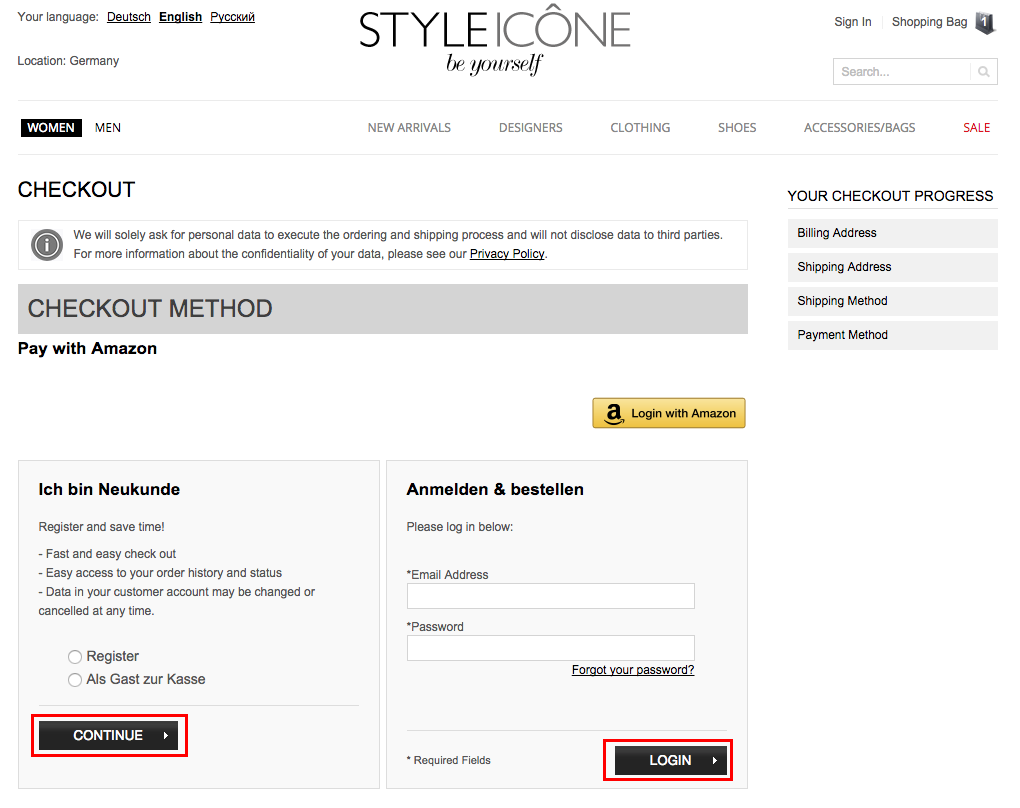Click Billing Address progress step
The height and width of the screenshot is (808, 1020).
892,233
